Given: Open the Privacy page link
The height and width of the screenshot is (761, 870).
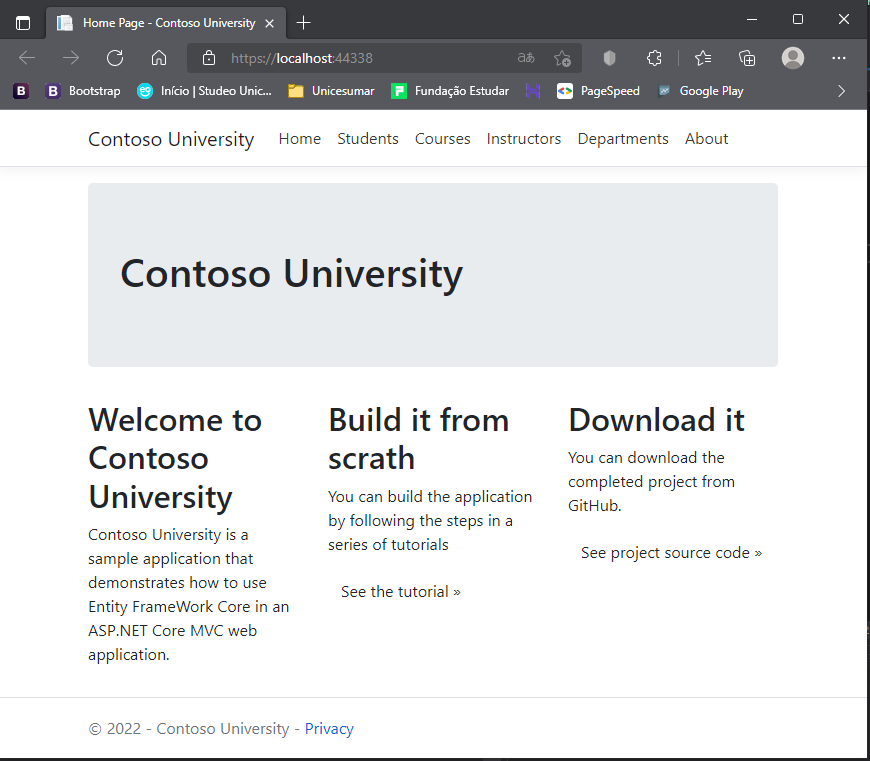Looking at the screenshot, I should pyautogui.click(x=329, y=729).
